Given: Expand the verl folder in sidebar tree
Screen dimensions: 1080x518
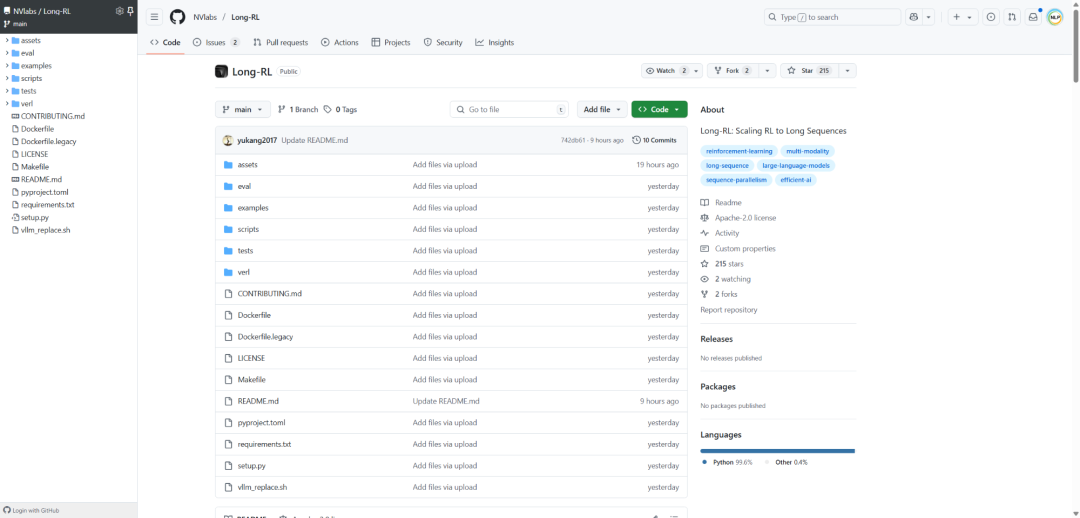Looking at the screenshot, I should (7, 103).
